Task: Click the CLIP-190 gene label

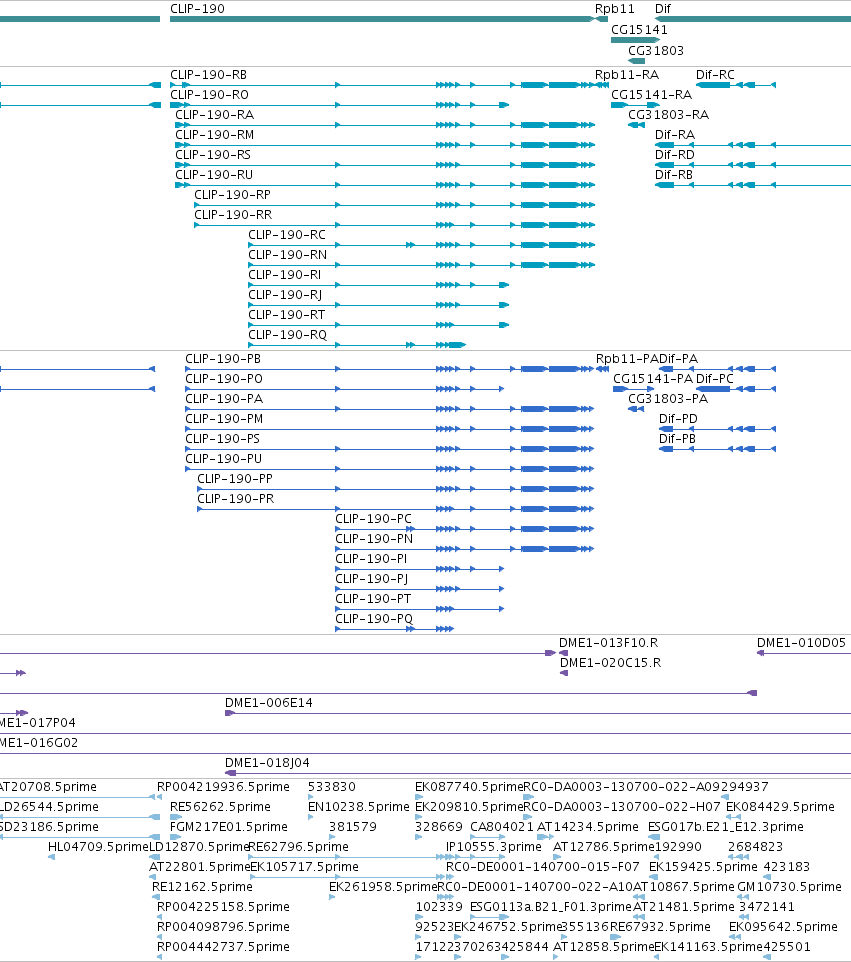Action: click(197, 9)
